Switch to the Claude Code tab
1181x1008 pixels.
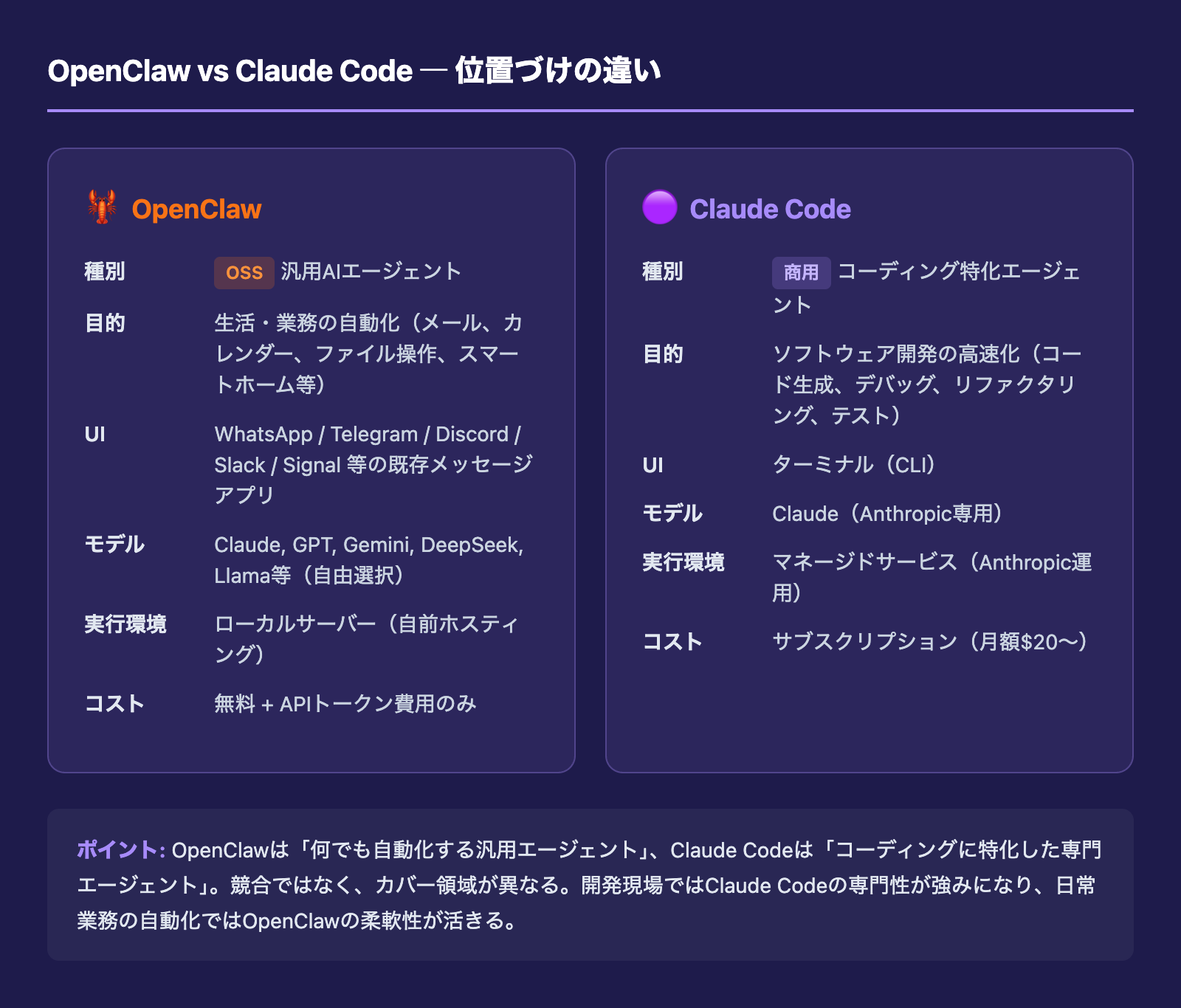[x=770, y=209]
